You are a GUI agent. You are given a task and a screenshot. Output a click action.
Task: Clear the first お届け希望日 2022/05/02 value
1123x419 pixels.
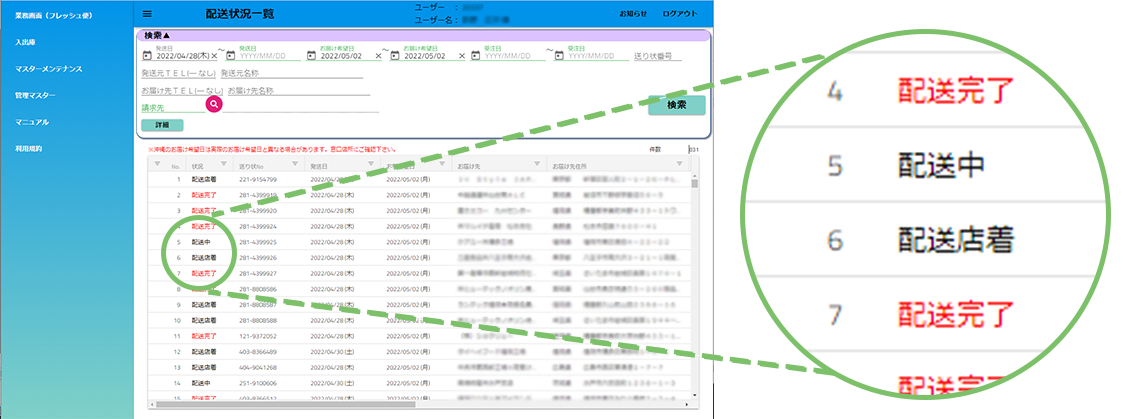[378, 56]
